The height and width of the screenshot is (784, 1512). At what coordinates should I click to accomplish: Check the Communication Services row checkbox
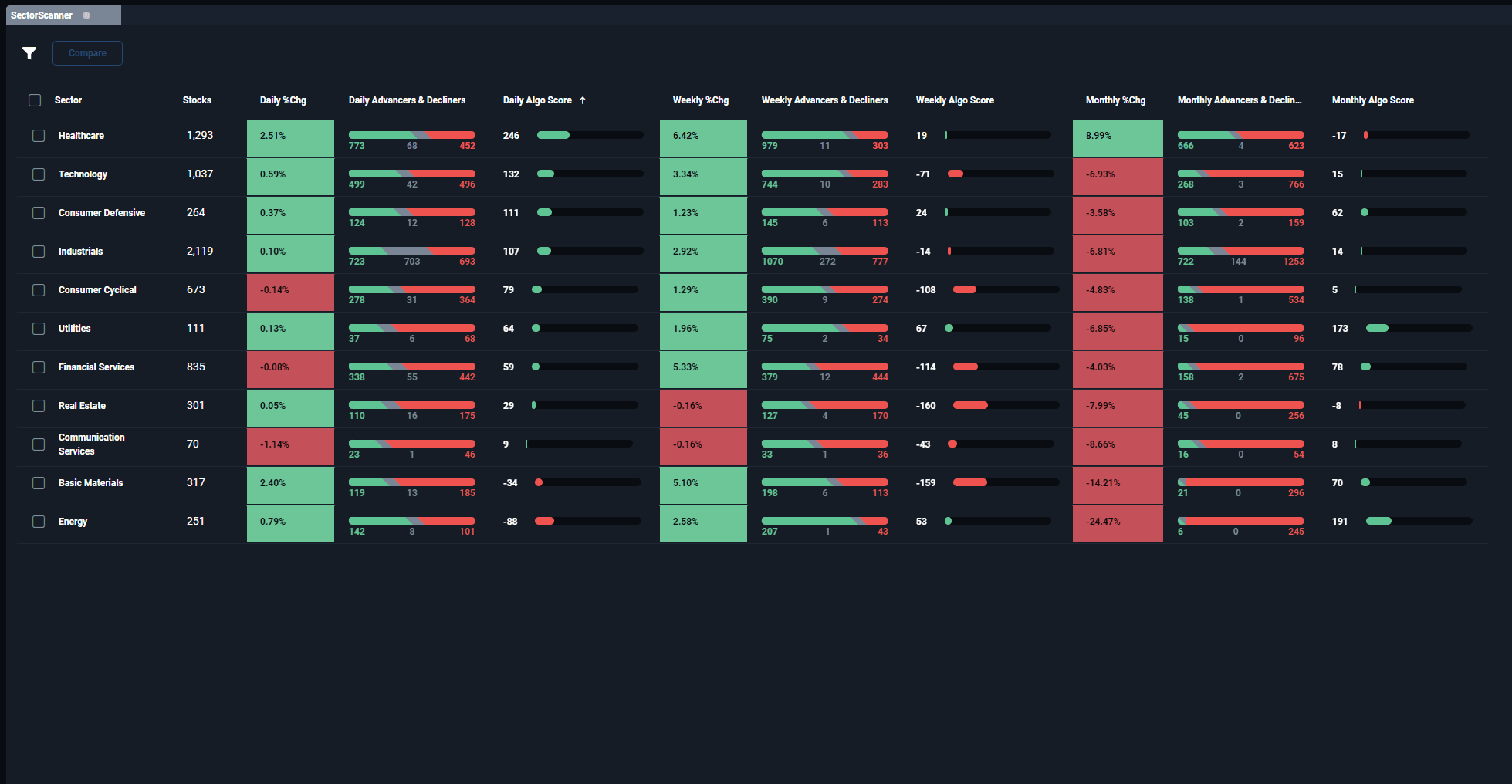[x=39, y=444]
